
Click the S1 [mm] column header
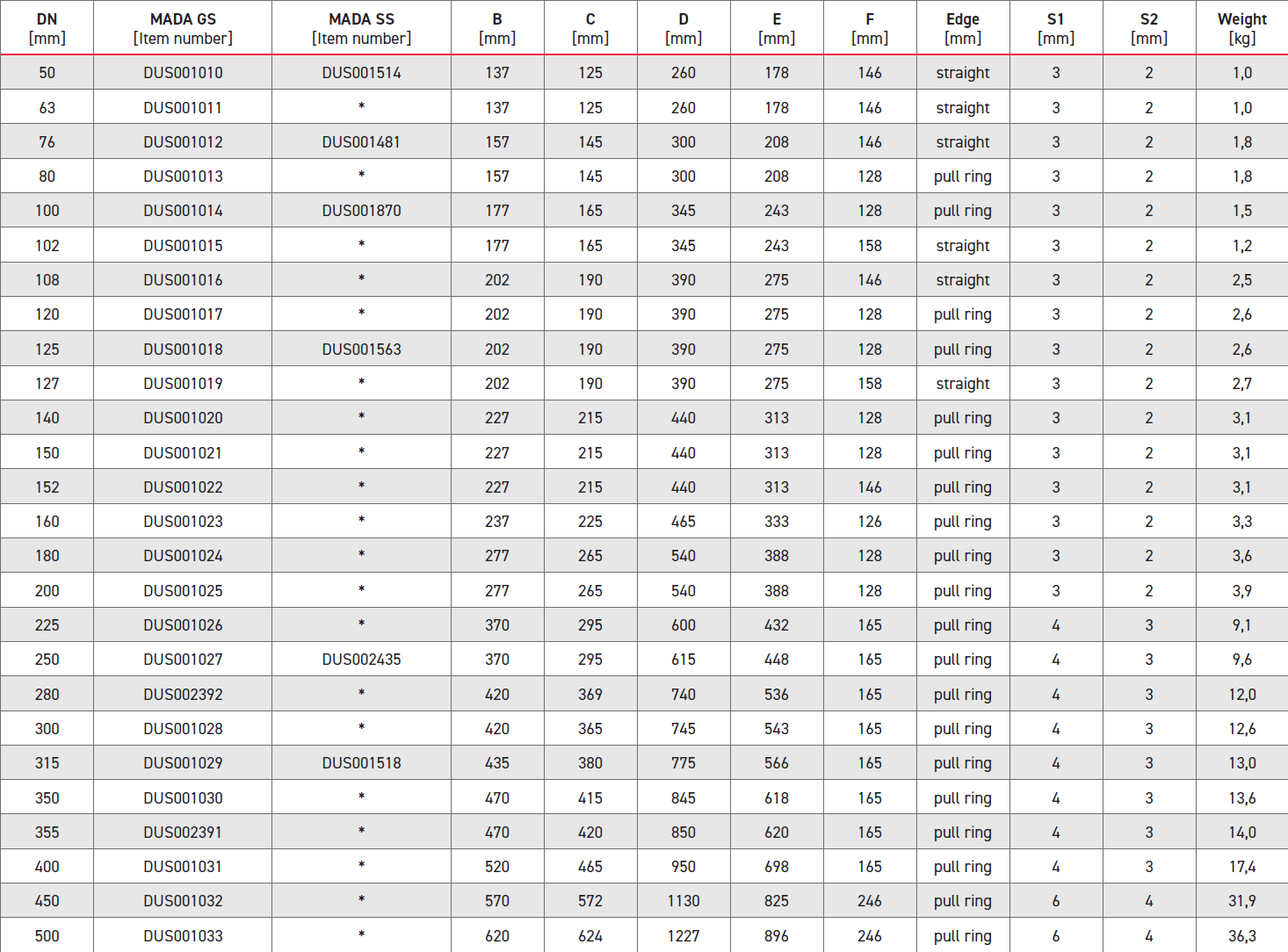pyautogui.click(x=1055, y=28)
